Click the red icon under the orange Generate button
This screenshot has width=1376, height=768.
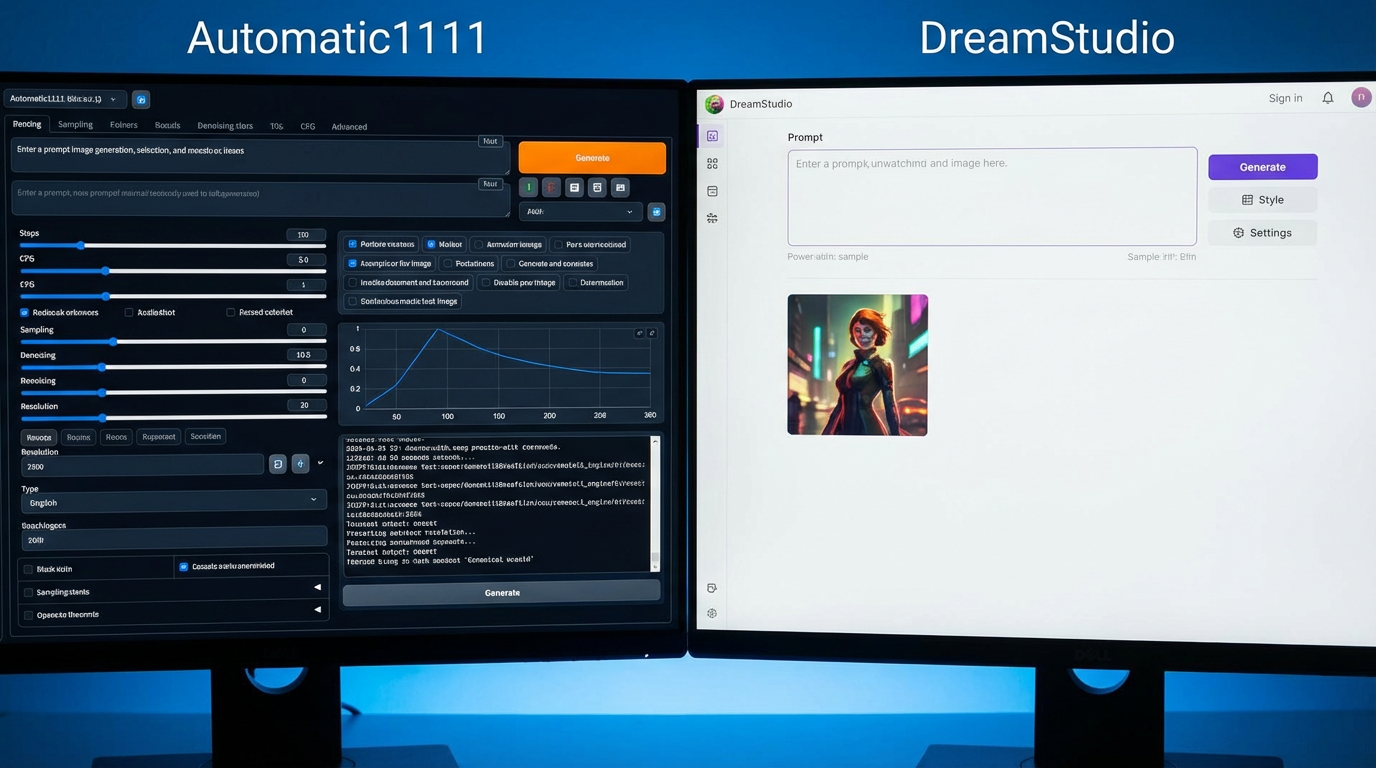point(551,187)
